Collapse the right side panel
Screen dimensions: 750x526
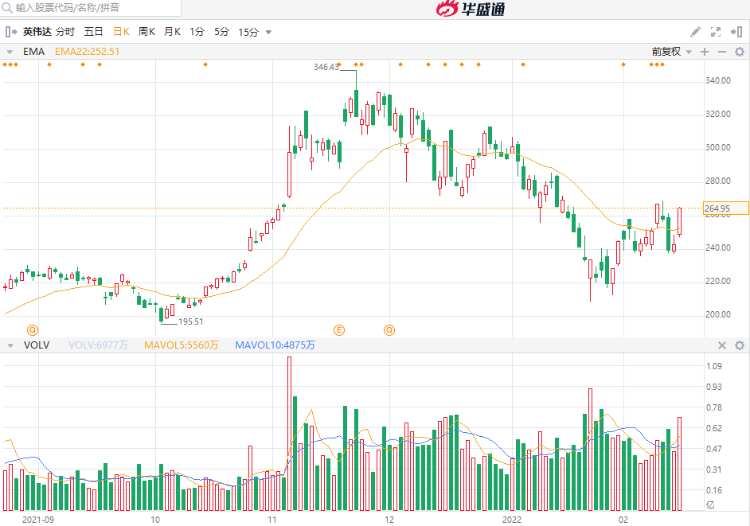click(x=739, y=32)
